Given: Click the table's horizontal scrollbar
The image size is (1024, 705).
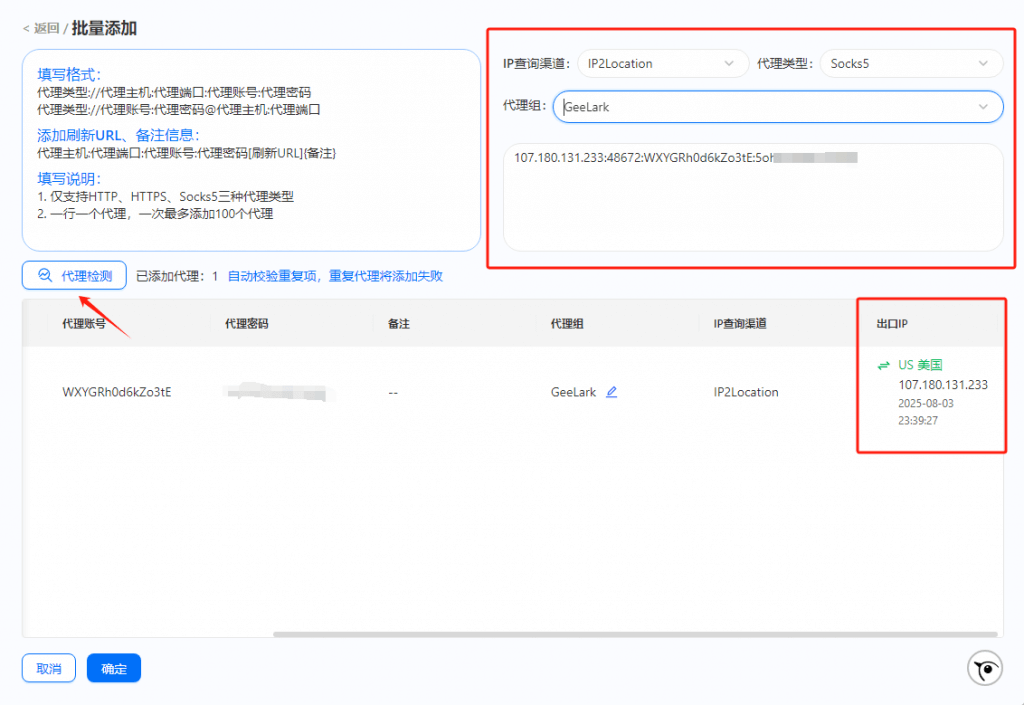Looking at the screenshot, I should tap(635, 634).
